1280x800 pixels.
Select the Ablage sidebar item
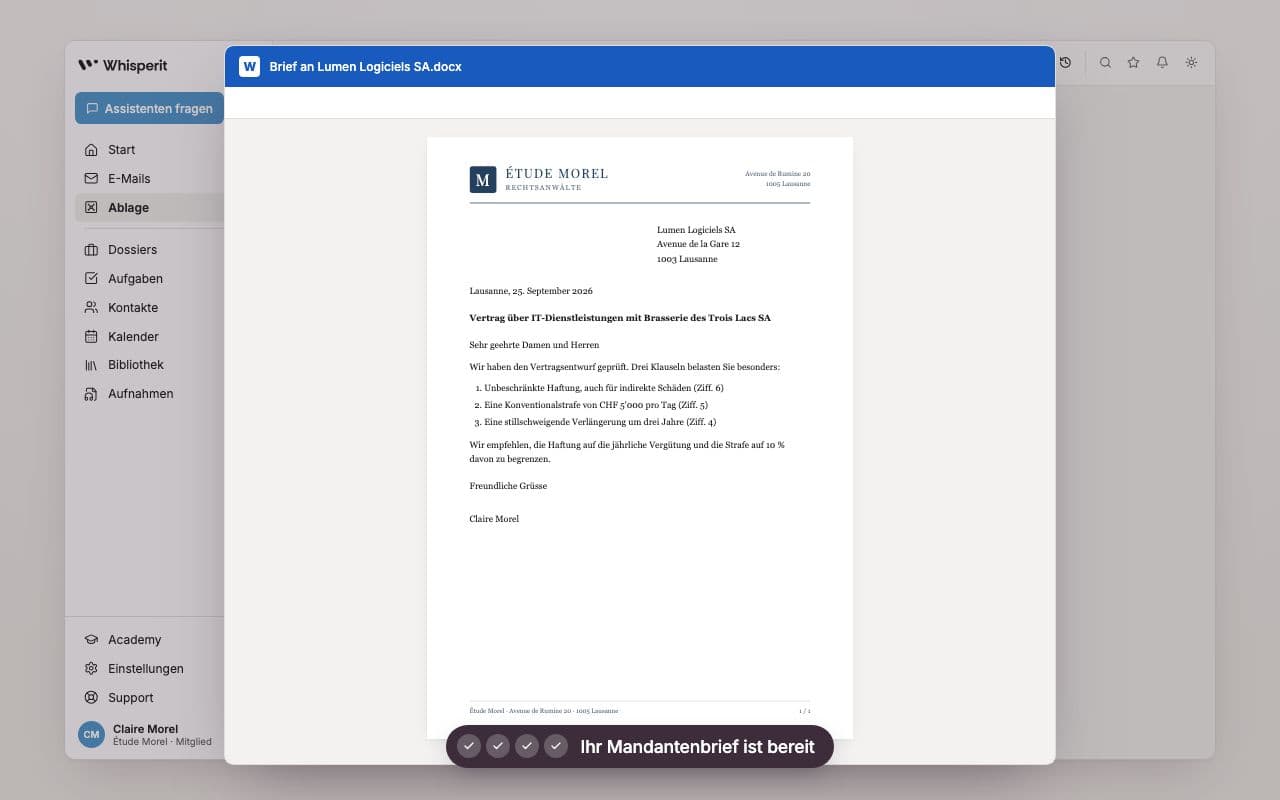coord(149,208)
